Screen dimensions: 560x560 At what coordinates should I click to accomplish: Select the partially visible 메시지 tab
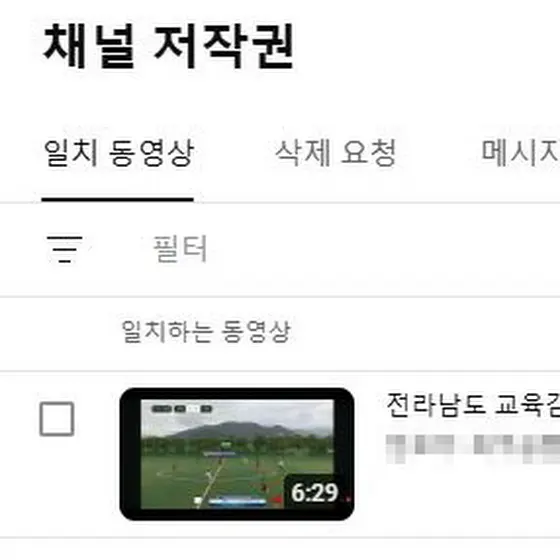point(520,153)
